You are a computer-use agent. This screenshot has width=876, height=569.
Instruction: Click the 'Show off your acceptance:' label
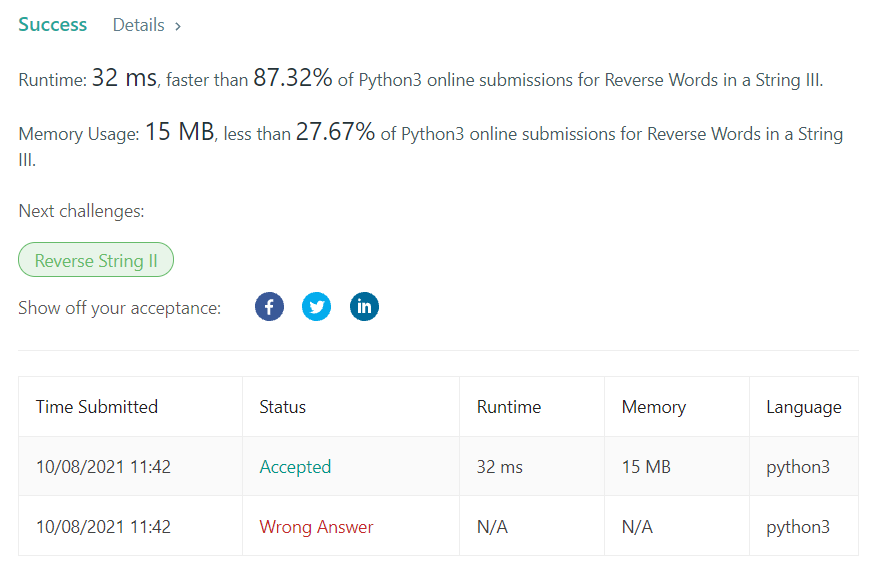(x=120, y=308)
